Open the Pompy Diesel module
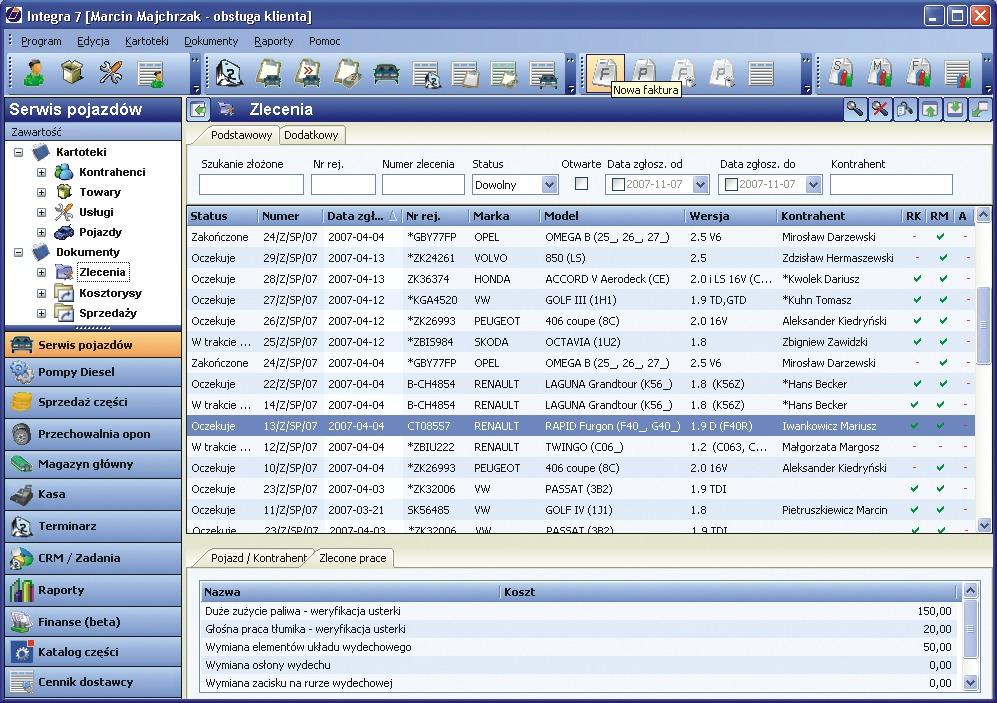997x703 pixels. click(93, 372)
